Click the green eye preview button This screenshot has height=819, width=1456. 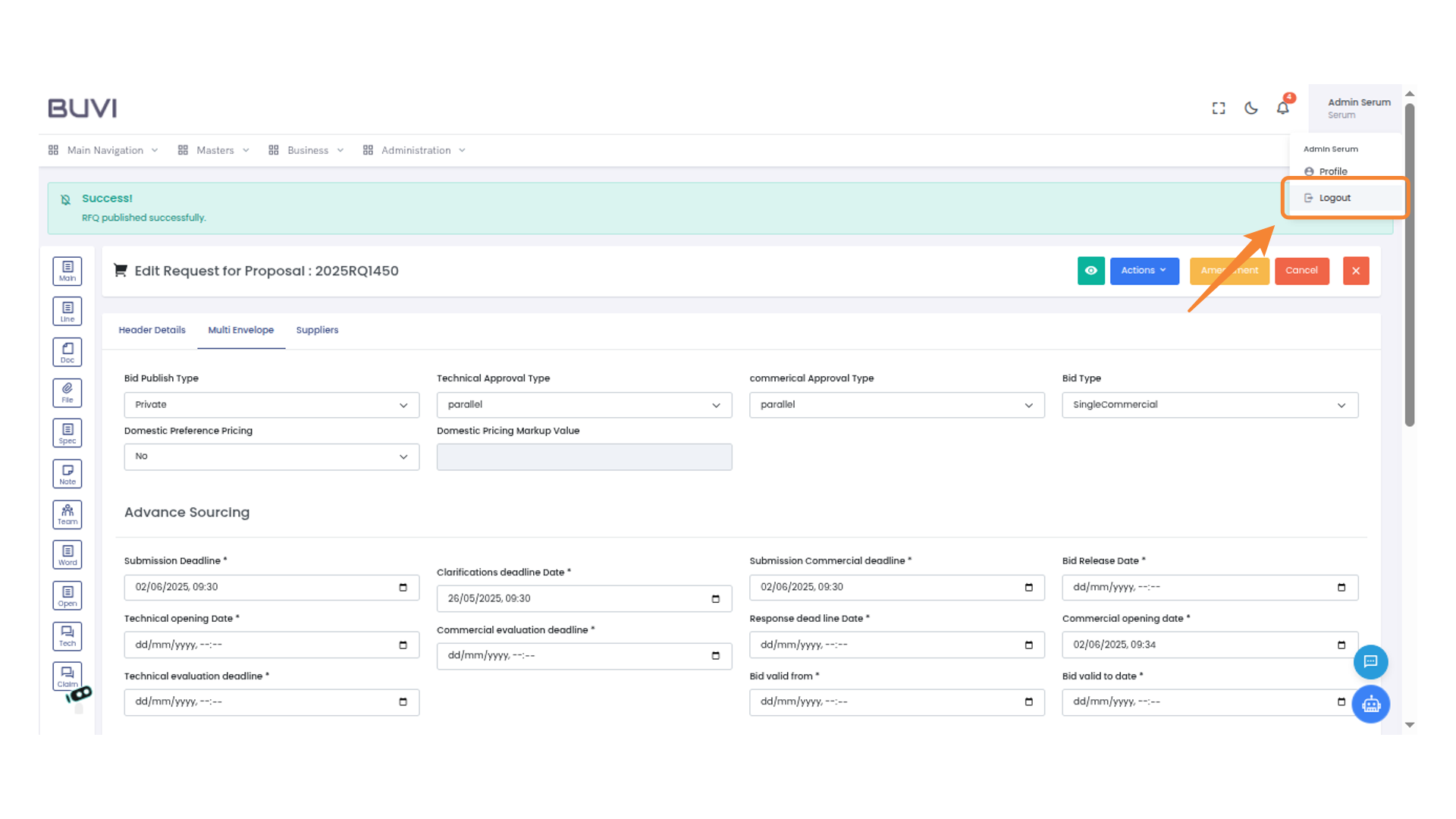1090,271
